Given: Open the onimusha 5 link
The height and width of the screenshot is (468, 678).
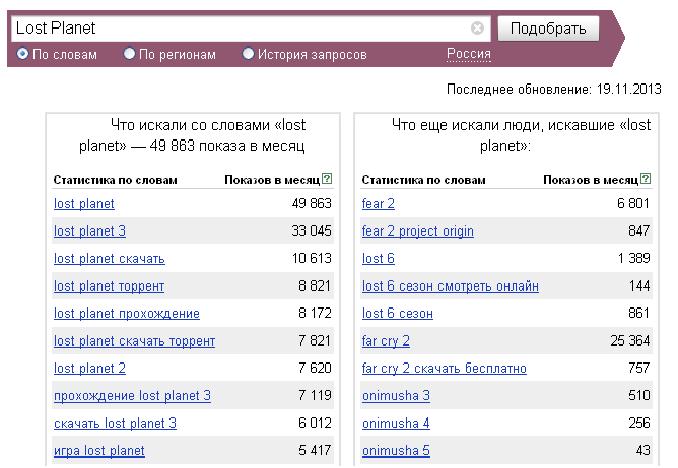Looking at the screenshot, I should coord(396,450).
